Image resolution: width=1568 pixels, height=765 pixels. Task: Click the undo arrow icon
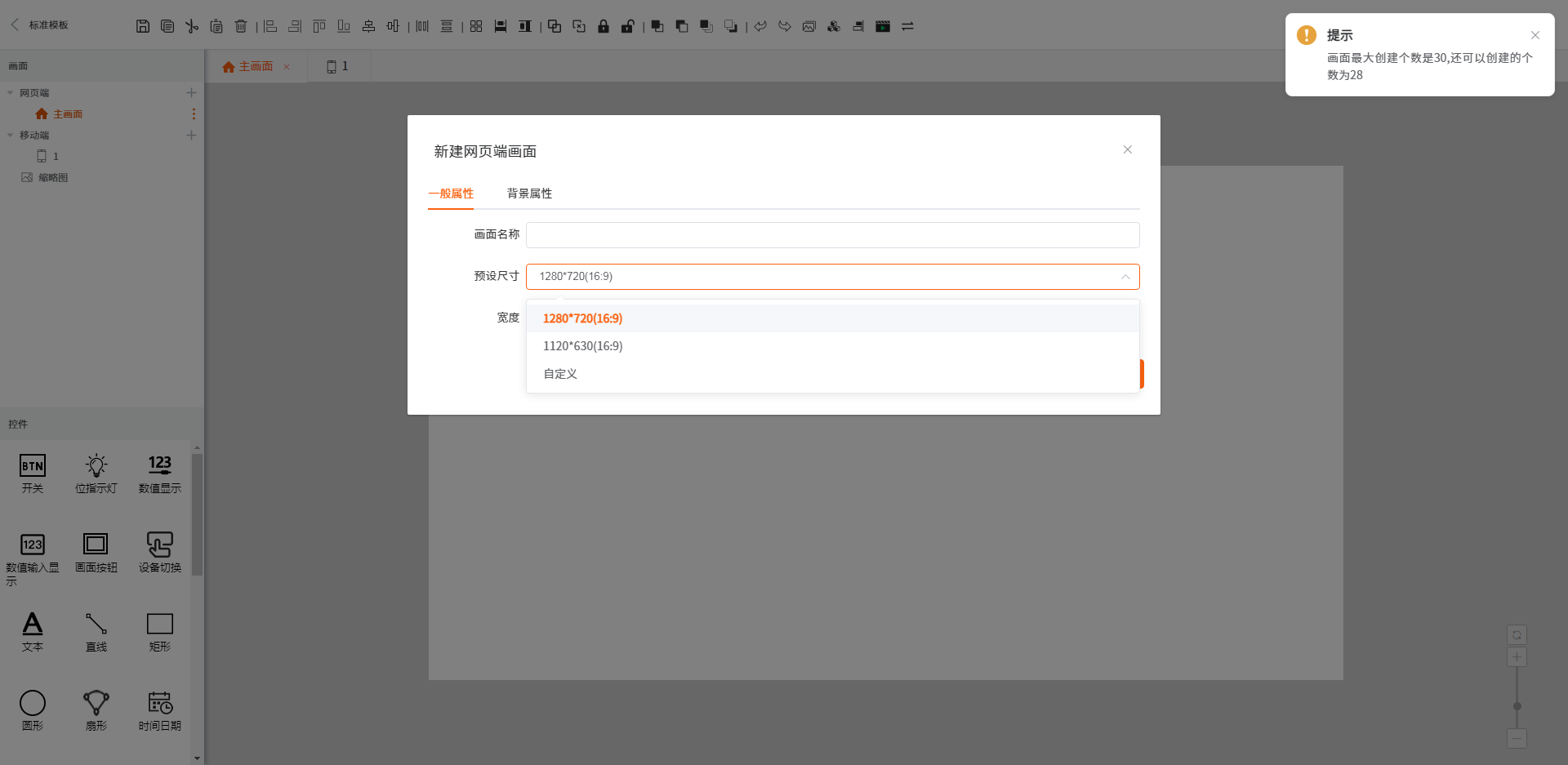(x=760, y=26)
